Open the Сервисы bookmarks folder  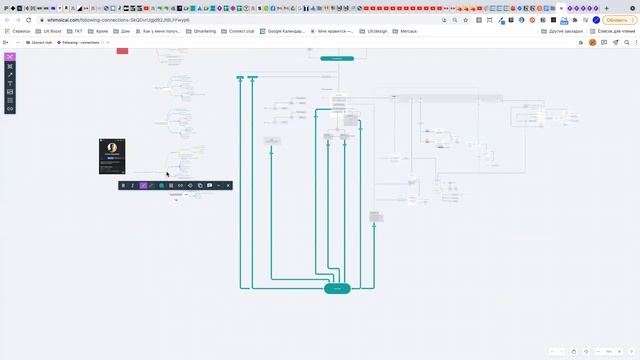(x=17, y=31)
